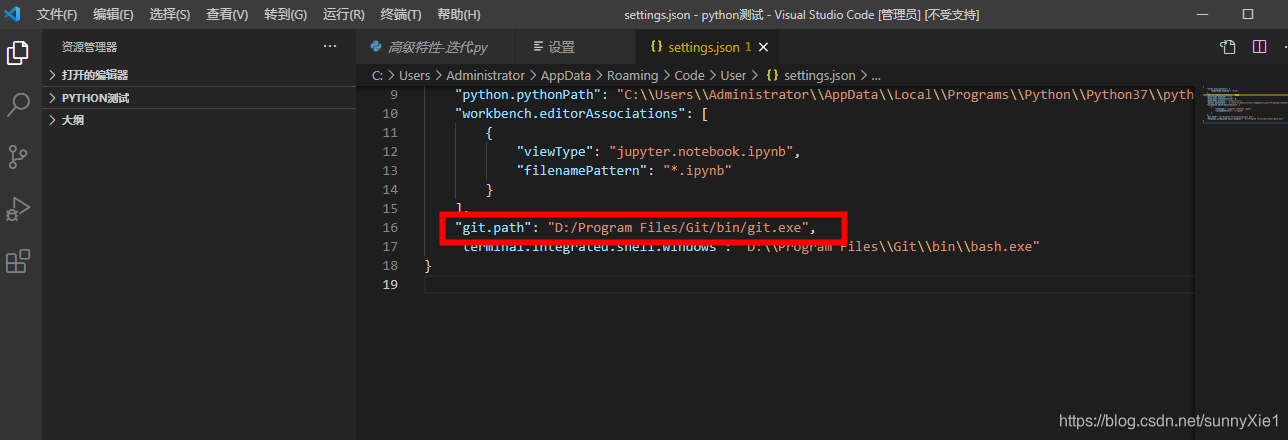Viewport: 1288px width, 440px height.
Task: Open the 帮助(H) menu
Action: 459,14
